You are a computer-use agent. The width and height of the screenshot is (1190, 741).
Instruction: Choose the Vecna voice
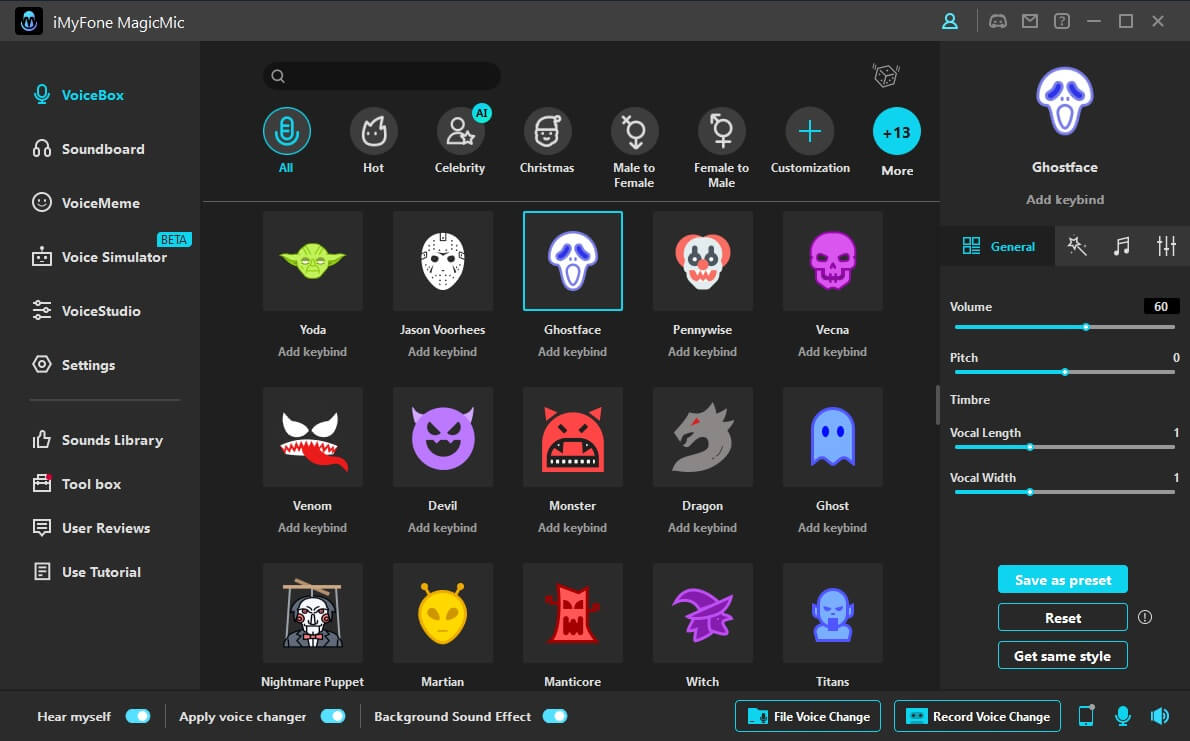point(833,261)
